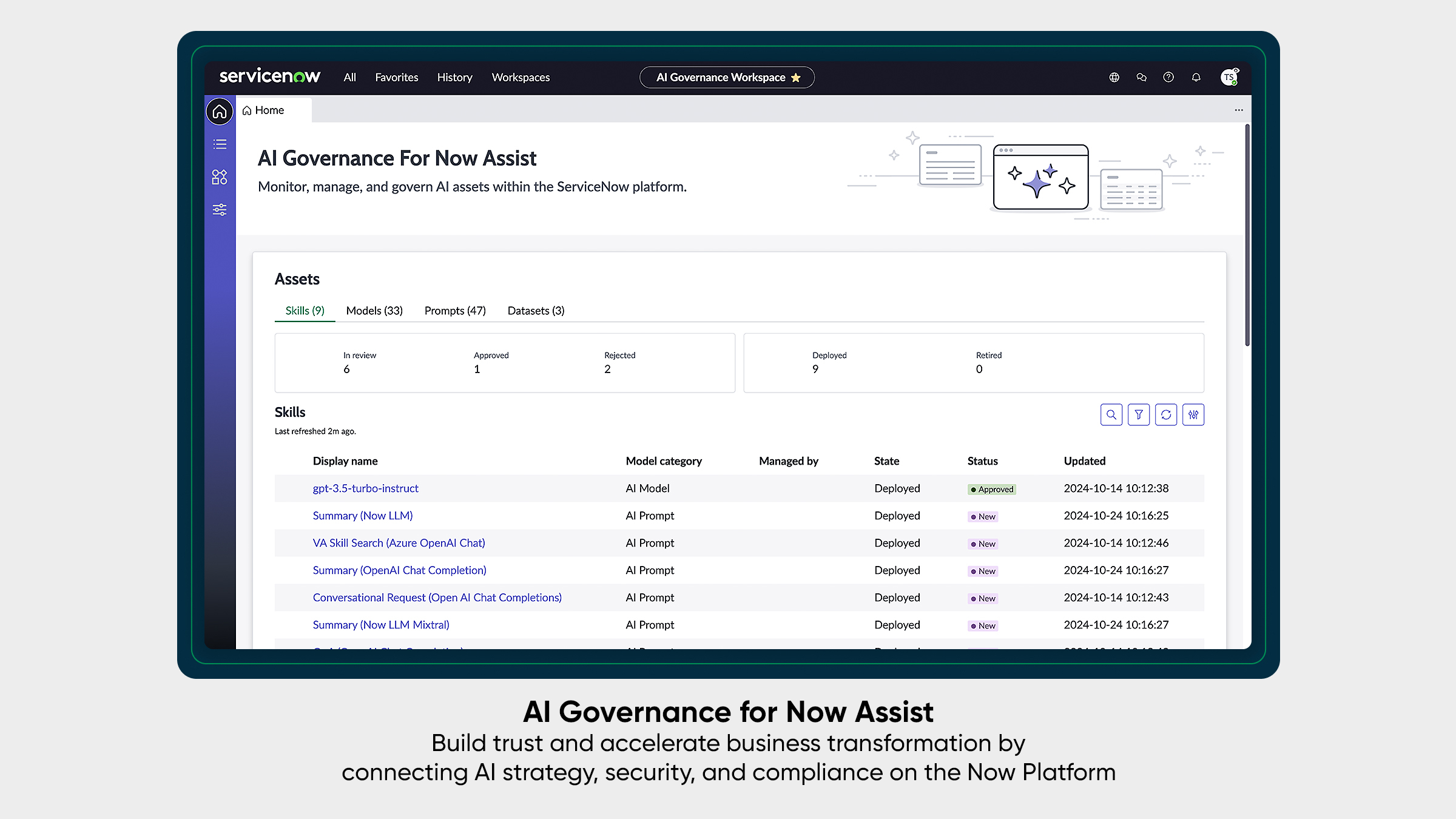Expand the AI Governance Workspace dropdown
The image size is (1456, 819).
(x=727, y=77)
